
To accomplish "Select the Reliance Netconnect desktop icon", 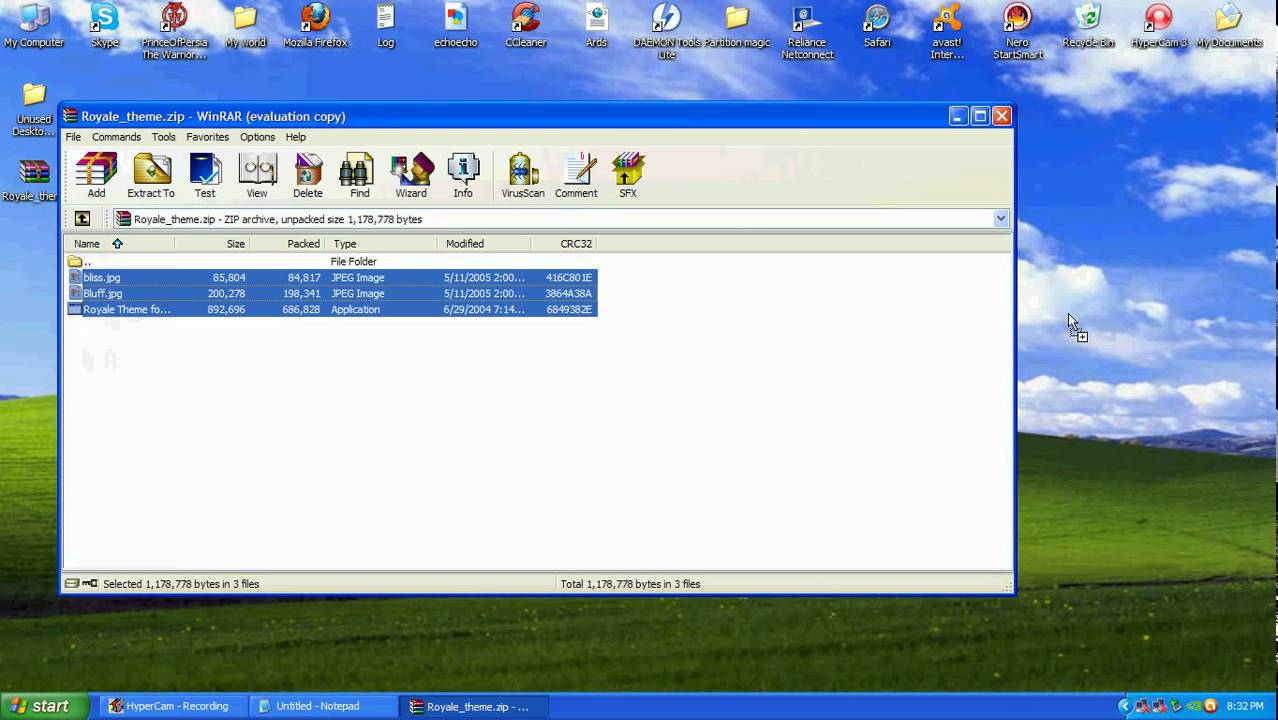I will pyautogui.click(x=807, y=31).
